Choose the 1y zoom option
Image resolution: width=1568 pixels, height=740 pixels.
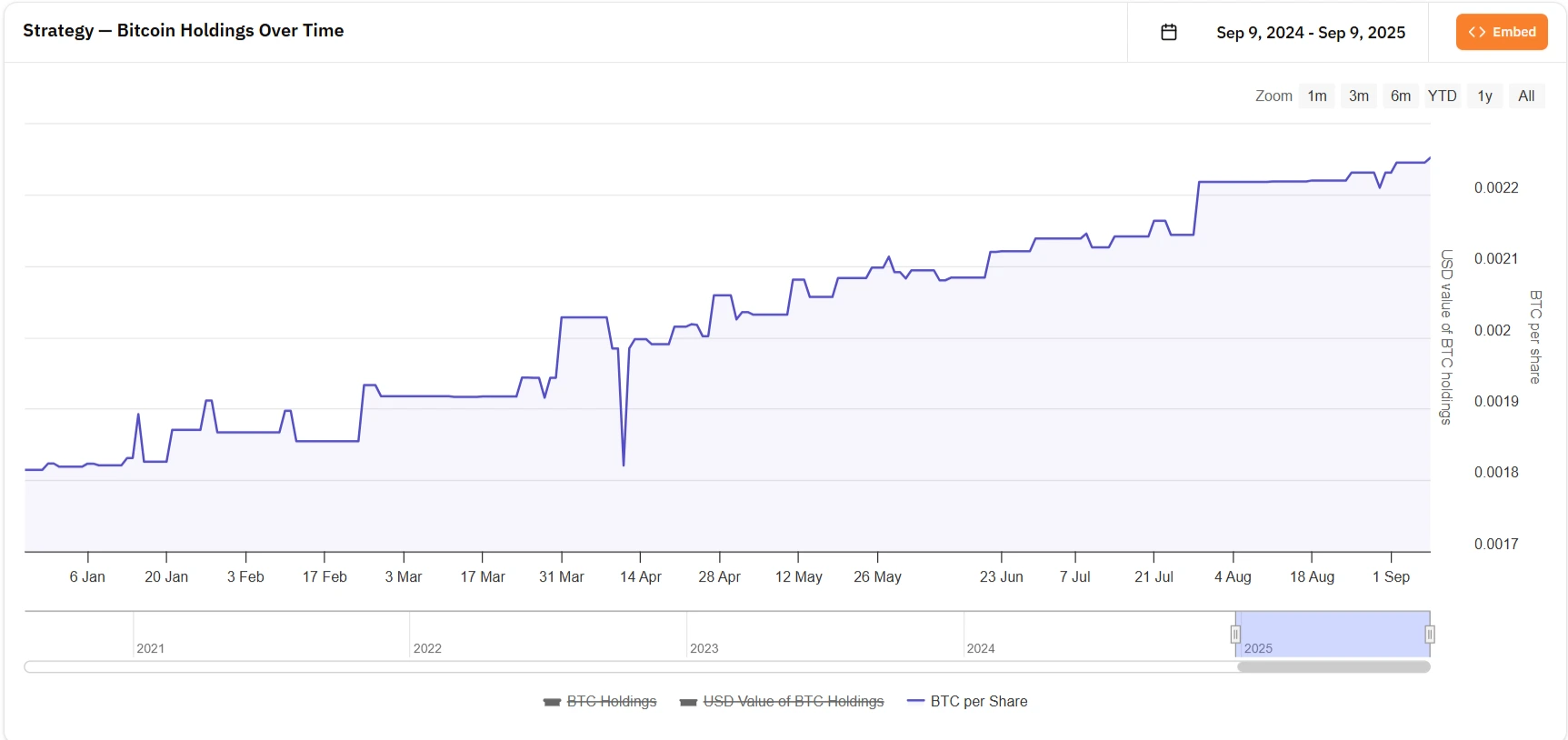point(1484,95)
